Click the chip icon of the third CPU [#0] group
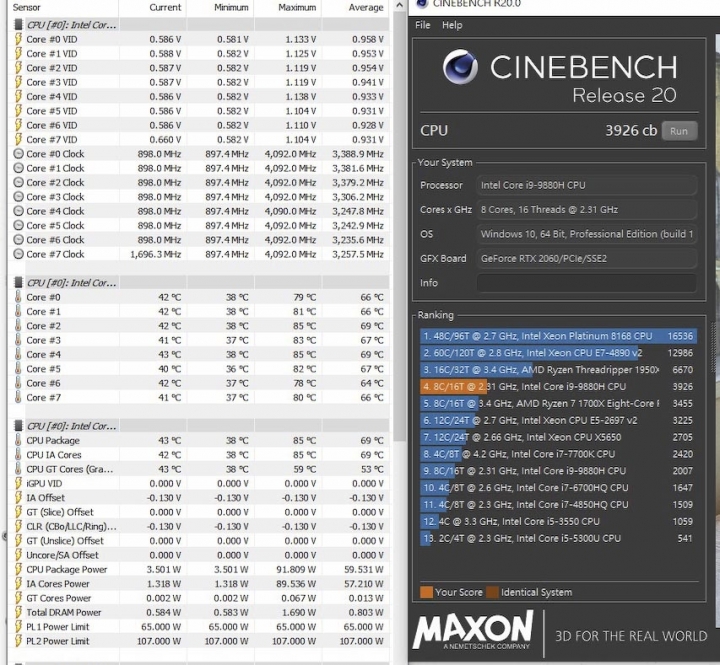Image resolution: width=720 pixels, height=665 pixels. [x=18, y=426]
